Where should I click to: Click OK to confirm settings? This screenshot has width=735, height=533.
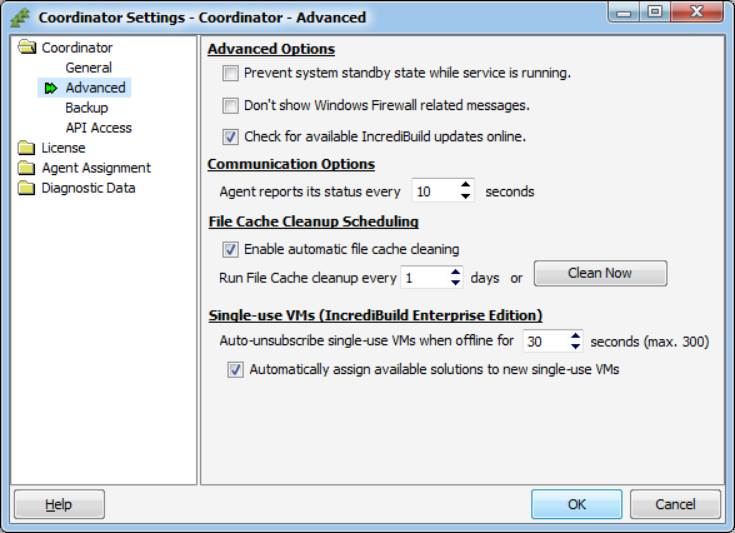(577, 504)
